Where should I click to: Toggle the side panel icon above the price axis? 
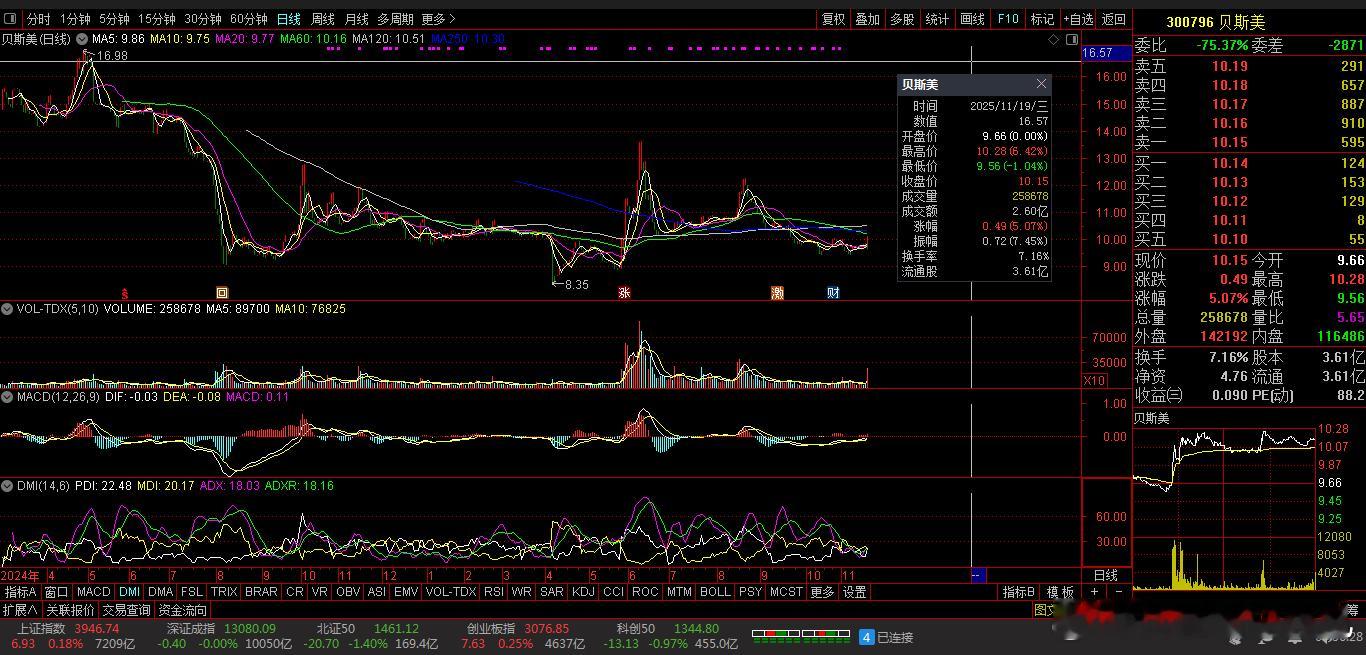tap(1071, 39)
